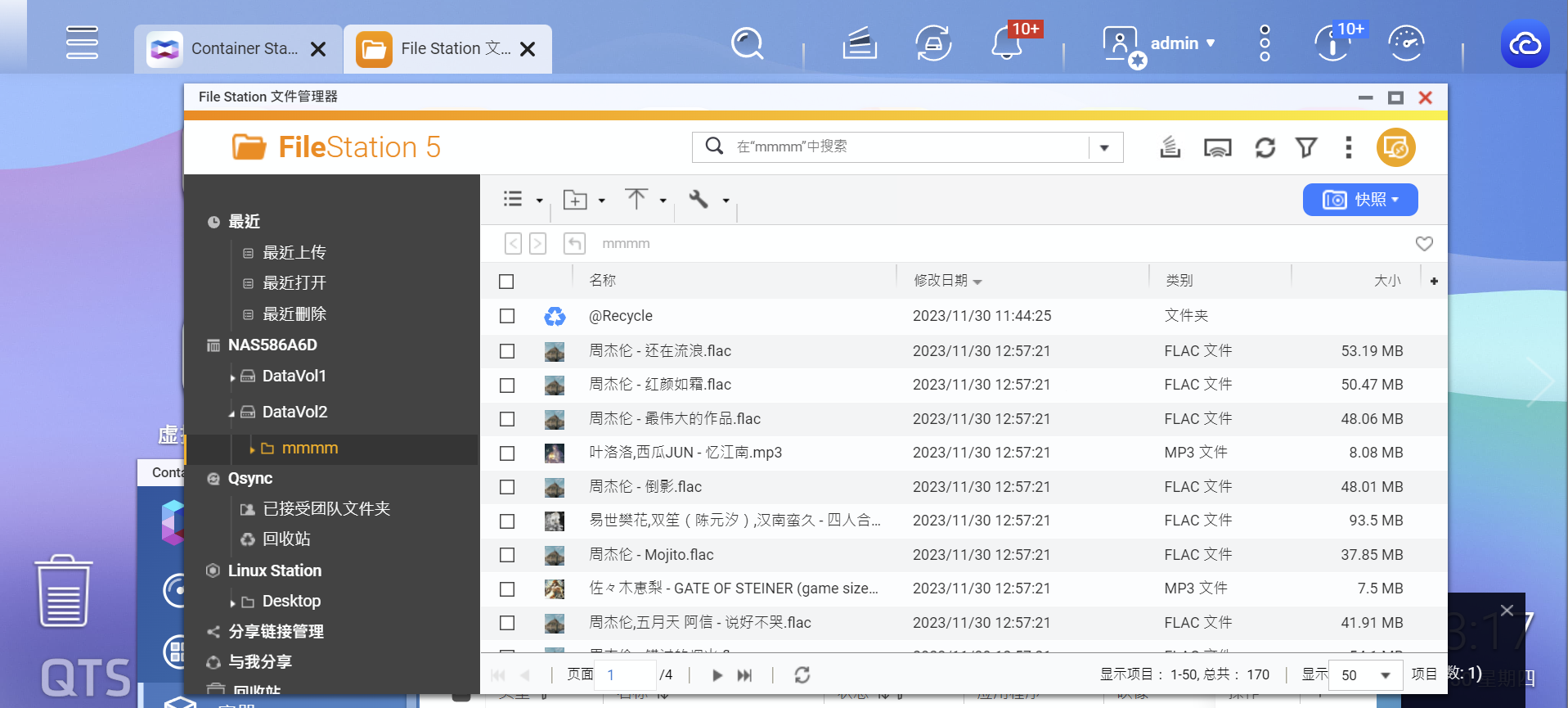
Task: Check the box for 周杰伦 - 倒影.flac
Action: click(507, 487)
